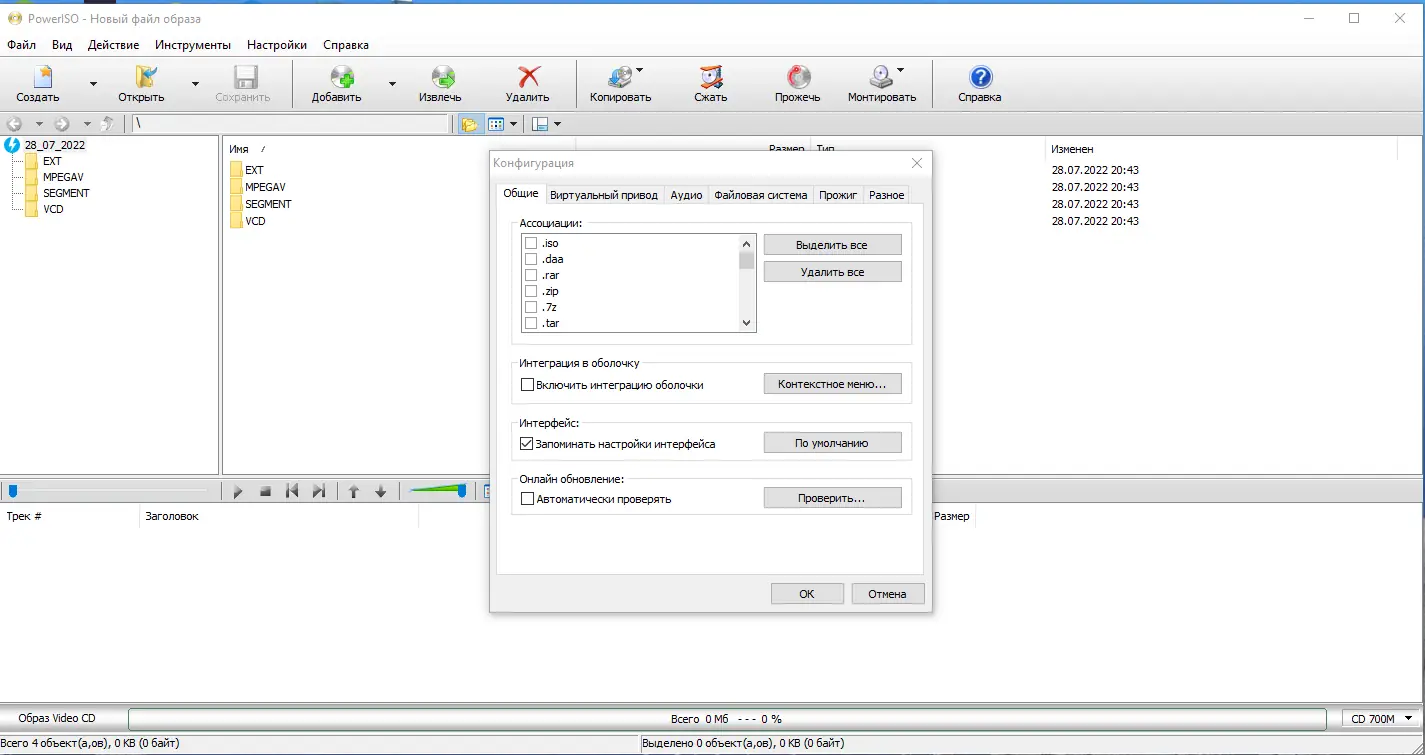Click the file list view mode icon
Image resolution: width=1425 pixels, height=755 pixels.
pyautogui.click(x=495, y=124)
